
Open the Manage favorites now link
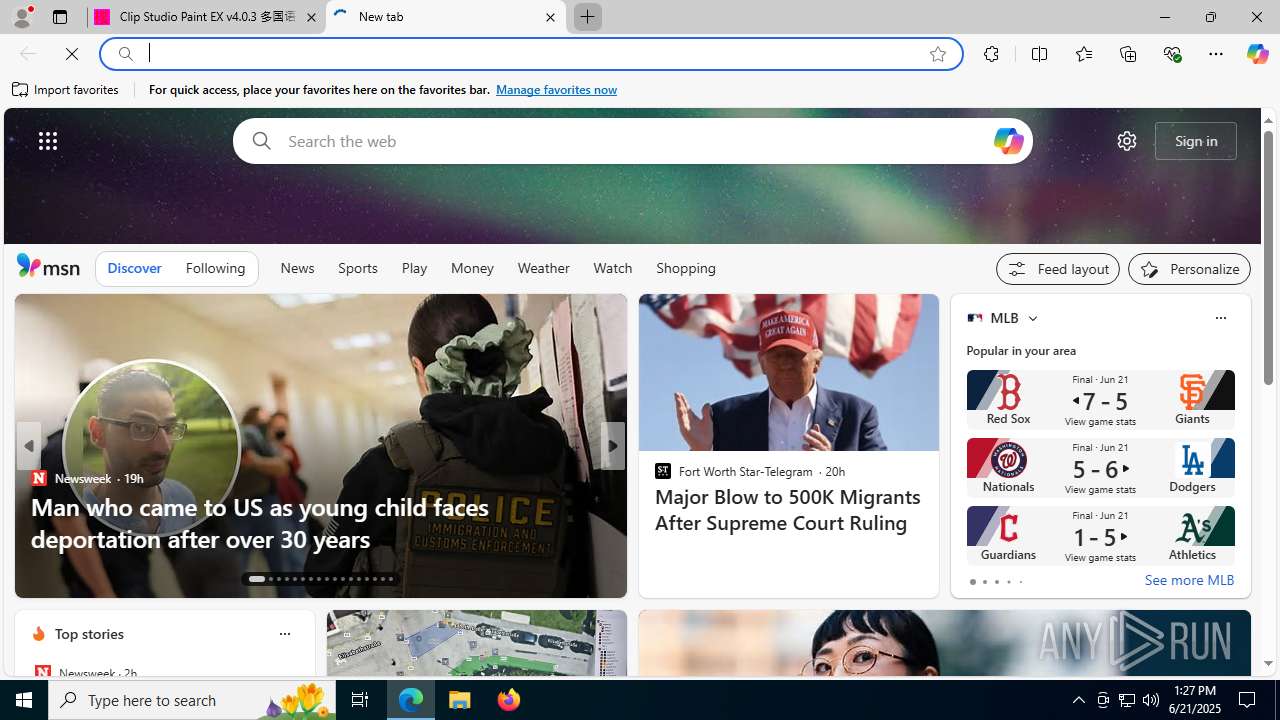[x=556, y=90]
